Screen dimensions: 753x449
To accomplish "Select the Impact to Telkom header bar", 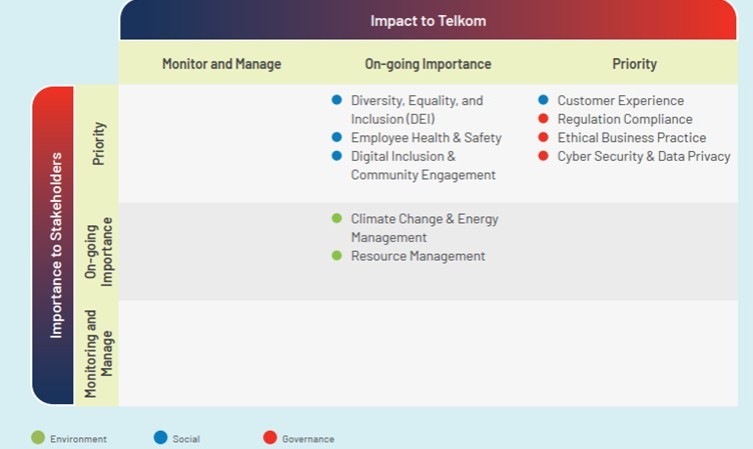I will [x=428, y=20].
